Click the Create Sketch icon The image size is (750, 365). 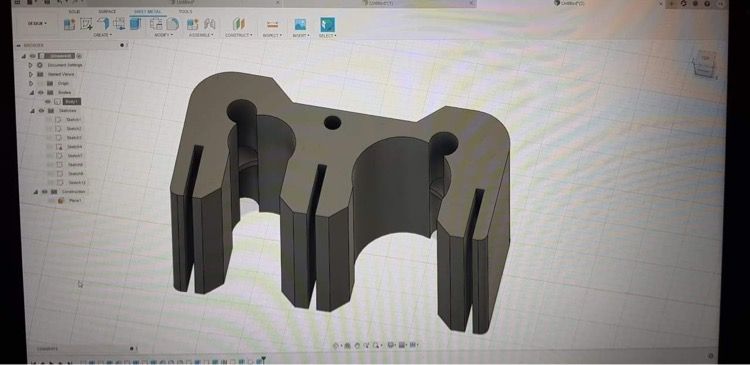[x=87, y=23]
